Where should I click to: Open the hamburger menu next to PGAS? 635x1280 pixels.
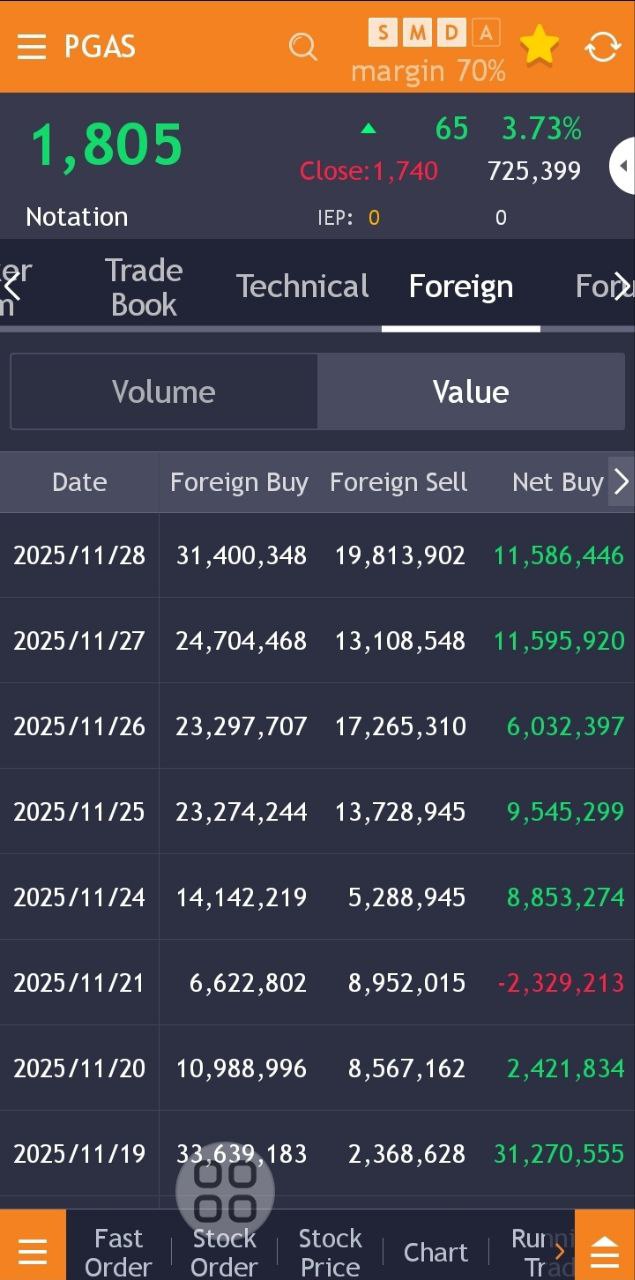32,47
